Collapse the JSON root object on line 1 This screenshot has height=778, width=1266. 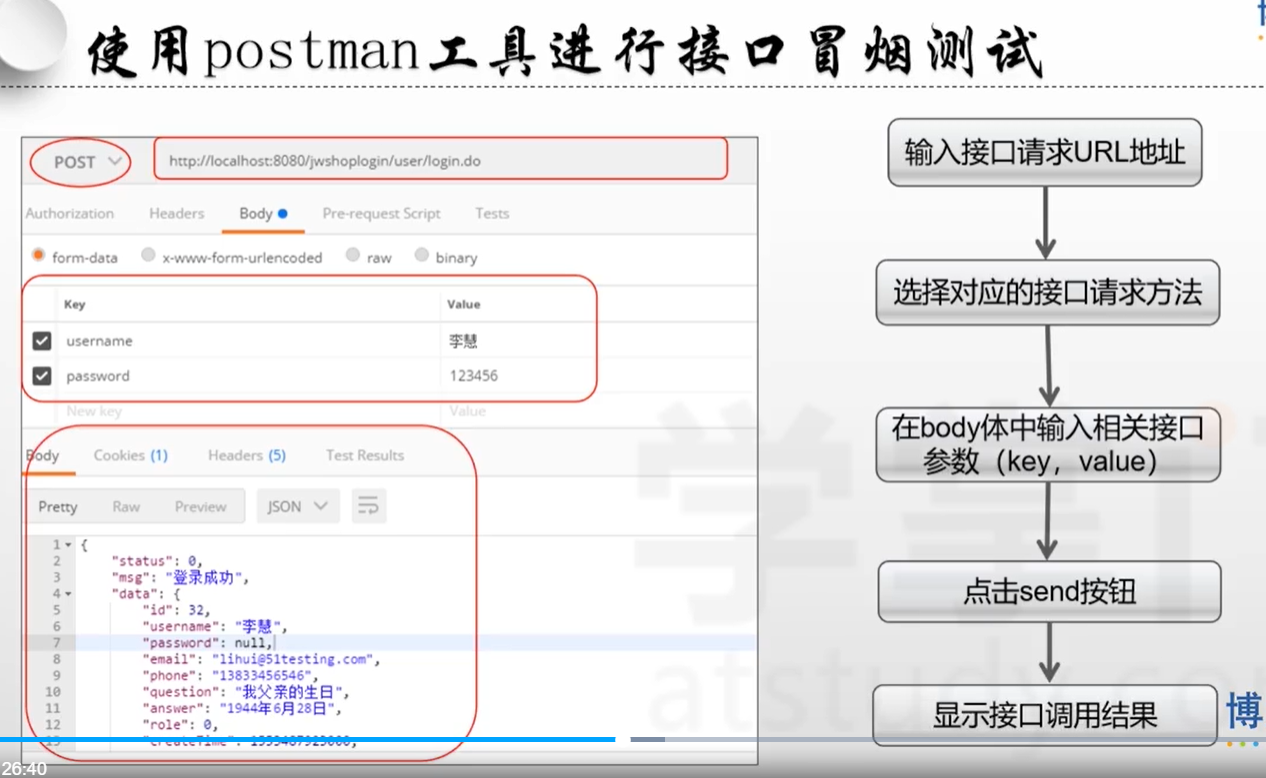point(68,545)
